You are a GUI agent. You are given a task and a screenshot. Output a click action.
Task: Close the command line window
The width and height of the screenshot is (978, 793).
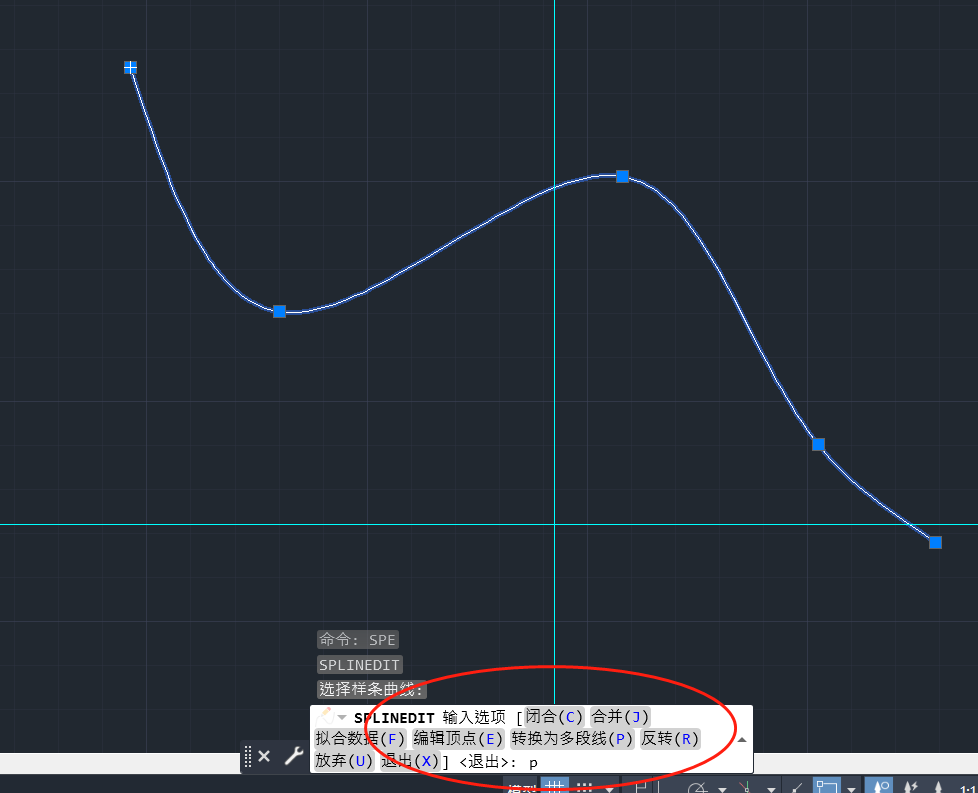click(264, 756)
